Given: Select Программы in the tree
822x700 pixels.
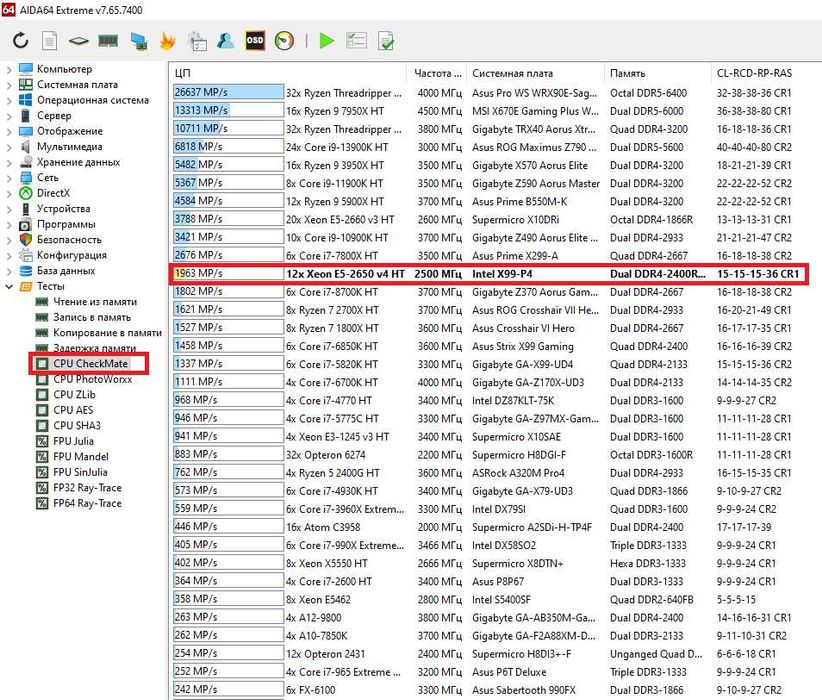Looking at the screenshot, I should tap(66, 224).
